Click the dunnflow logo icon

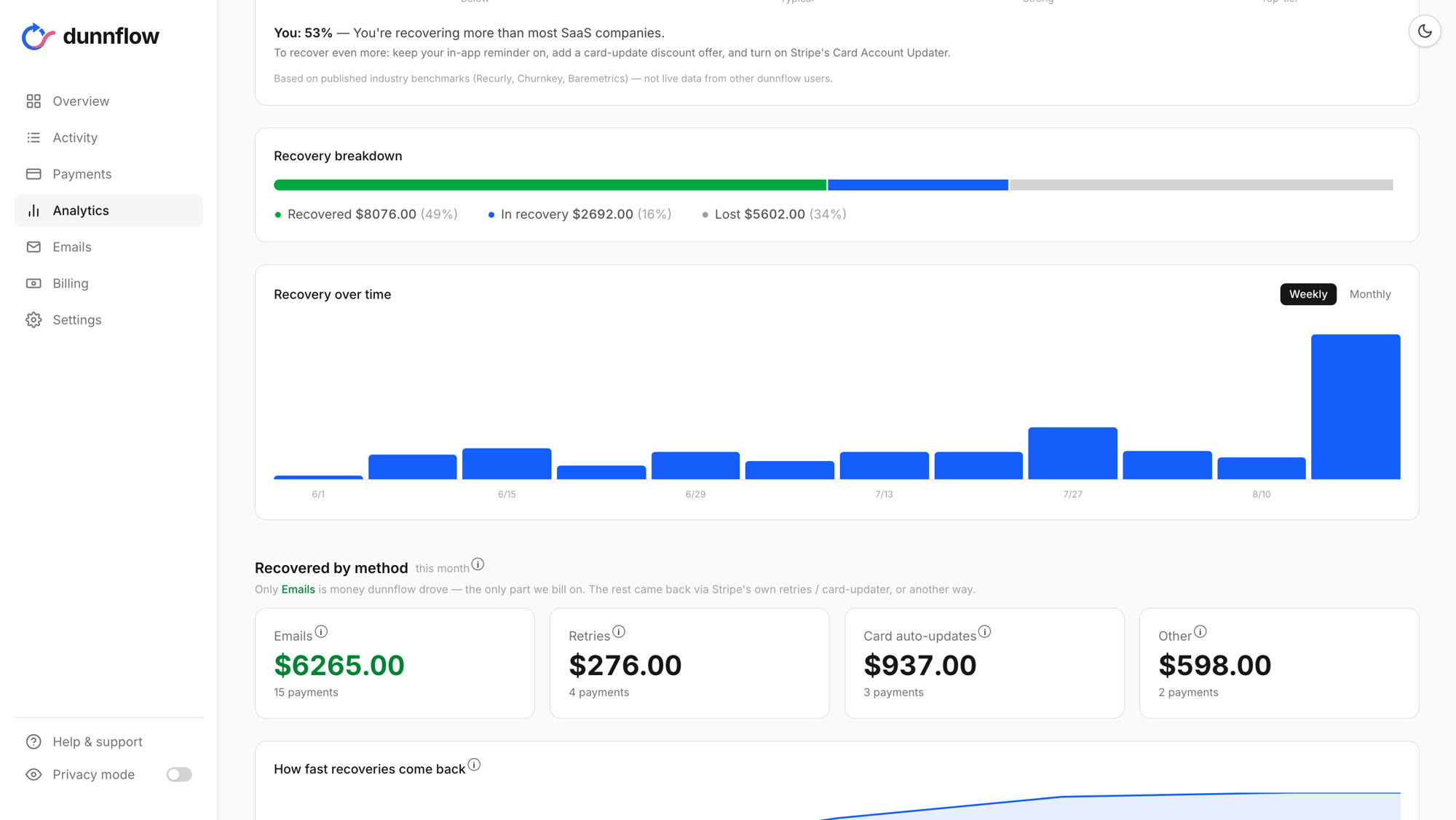pyautogui.click(x=38, y=36)
